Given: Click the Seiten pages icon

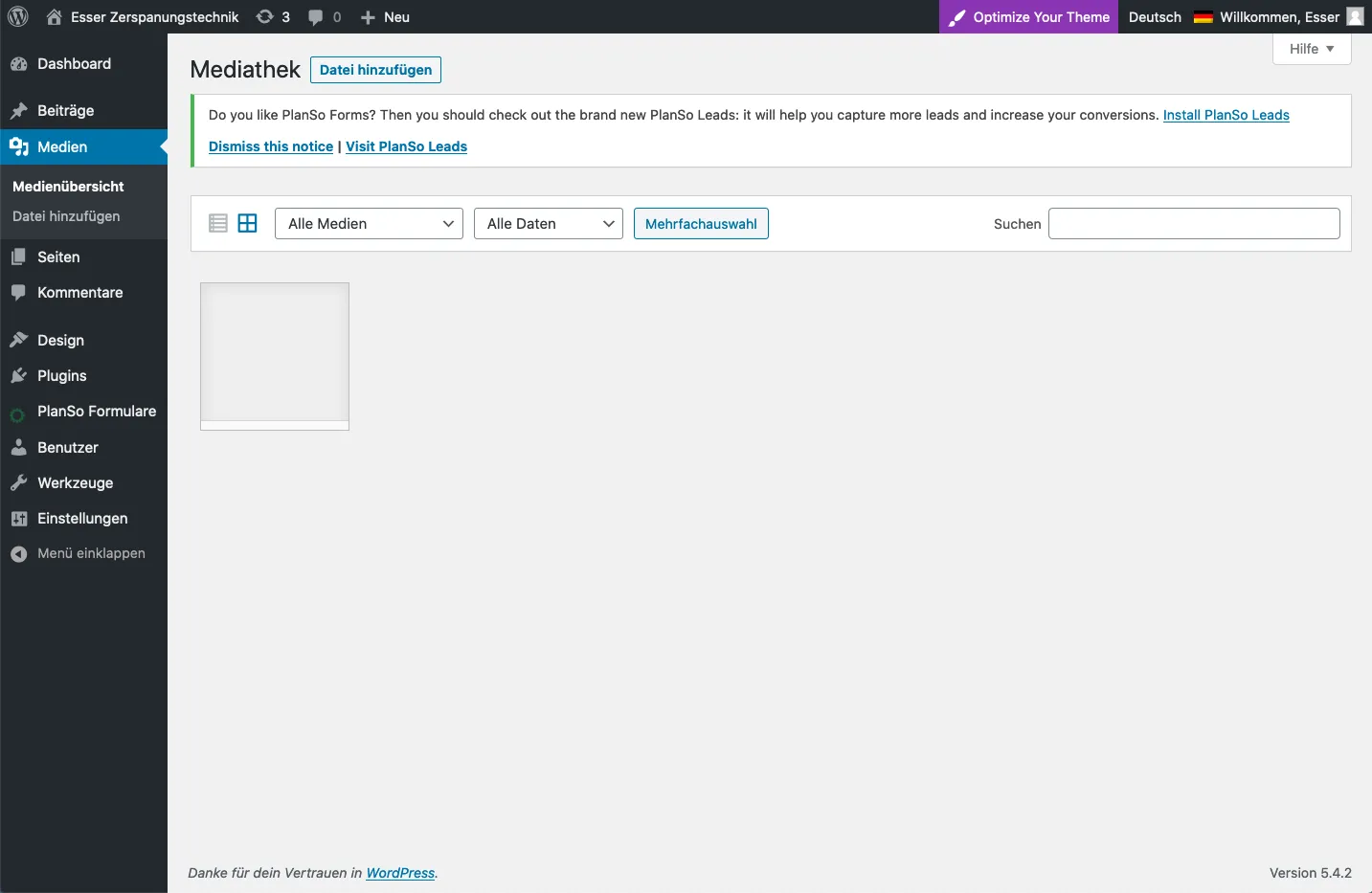Looking at the screenshot, I should (18, 257).
